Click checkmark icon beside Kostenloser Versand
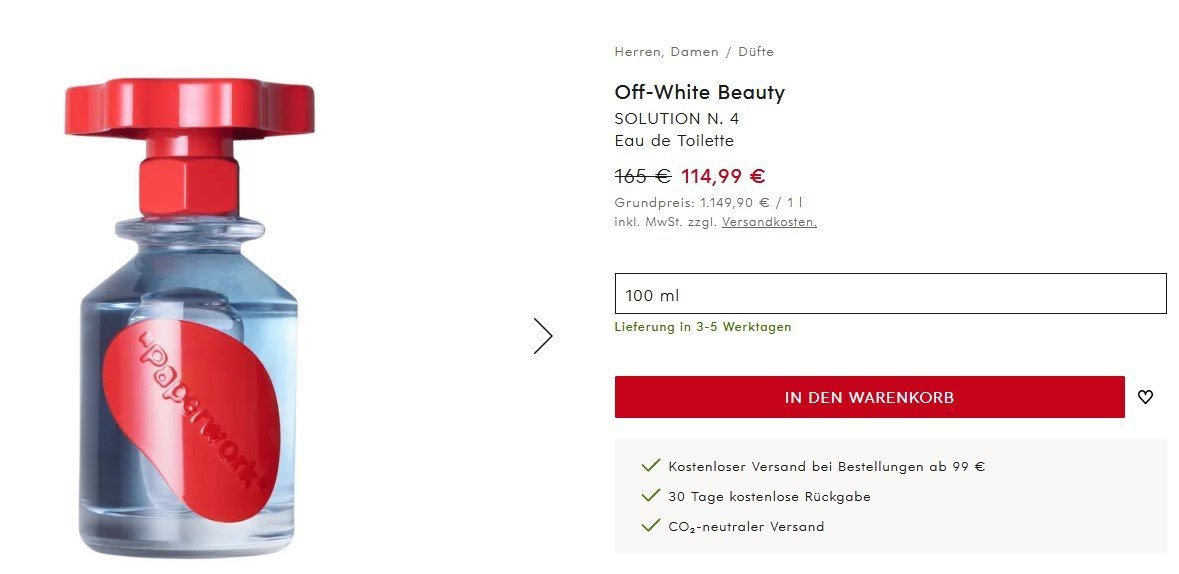This screenshot has height=574, width=1179. click(651, 466)
